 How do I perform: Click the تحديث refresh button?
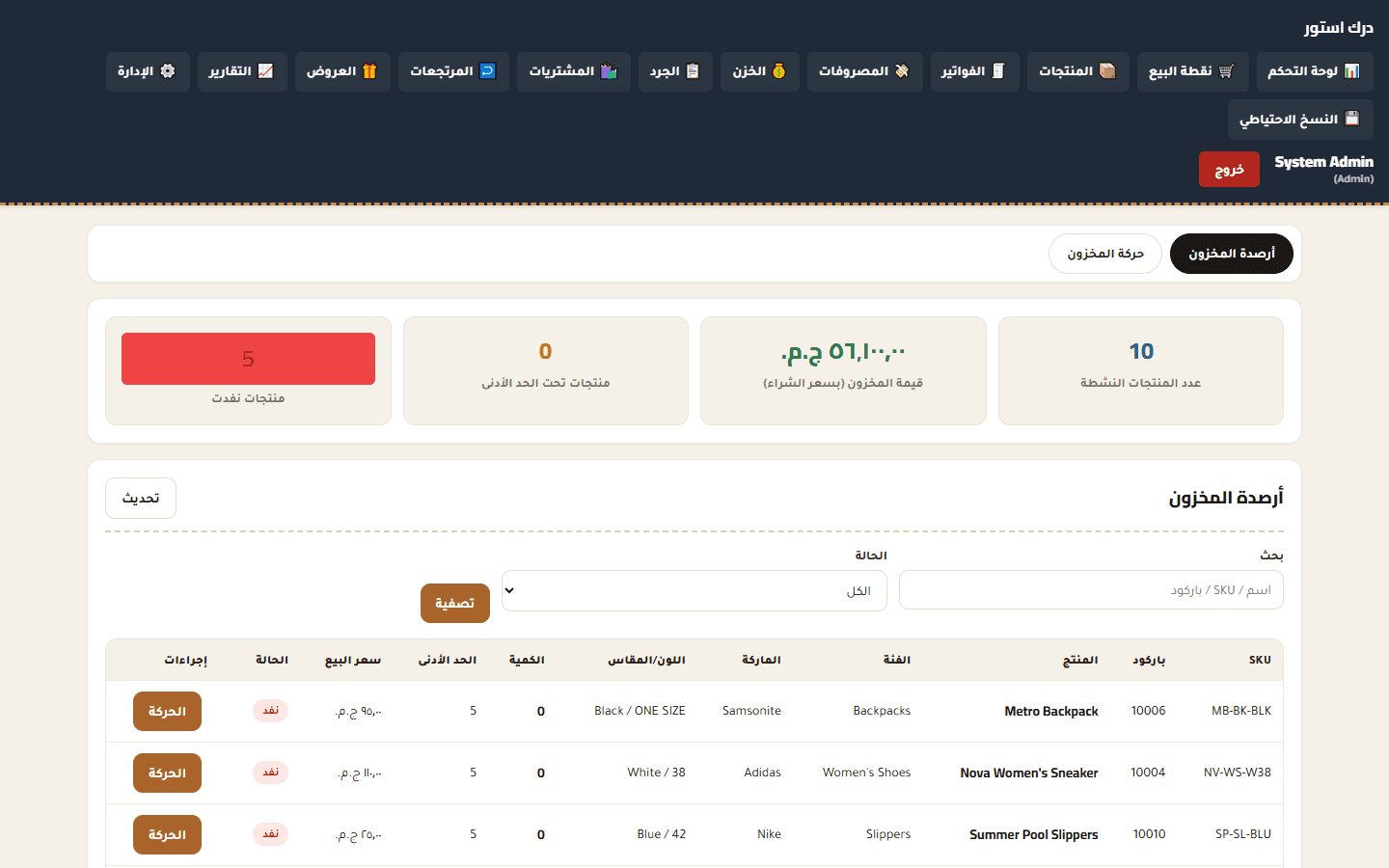pos(141,499)
